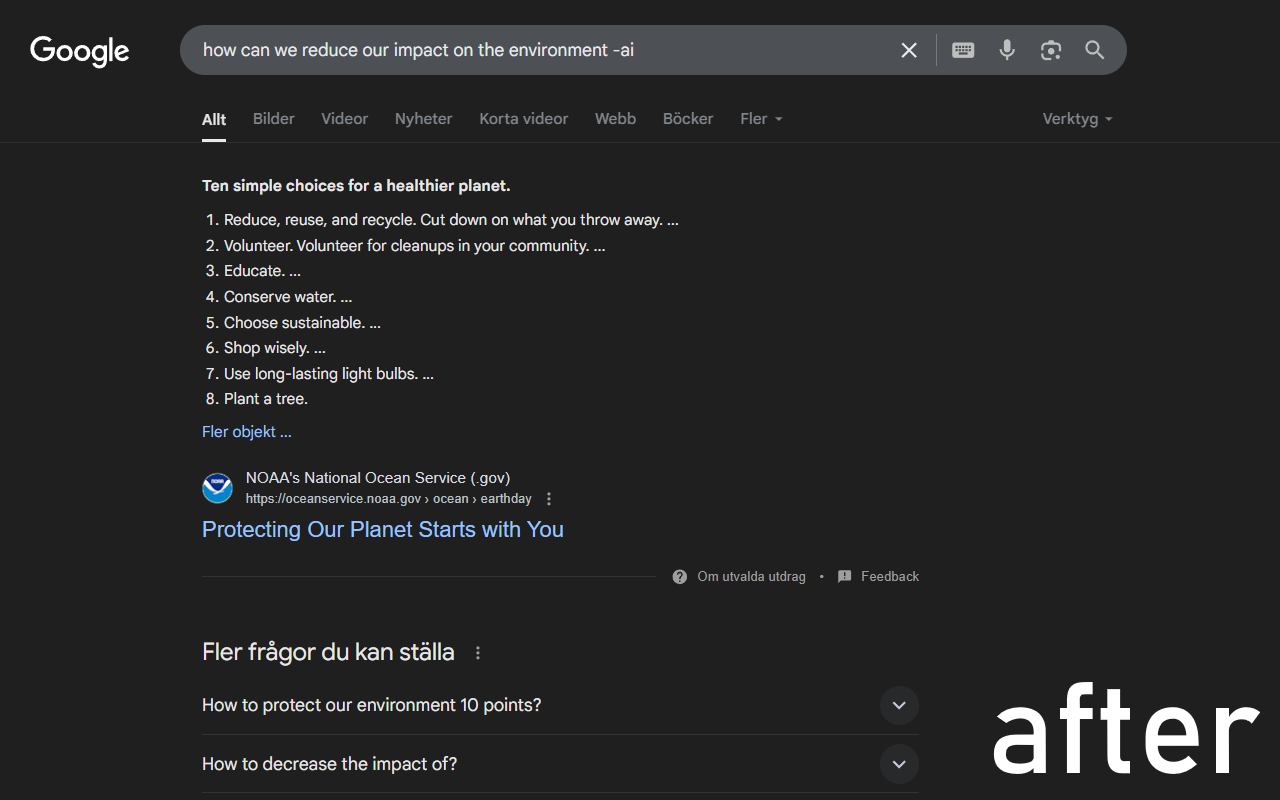Open the Verktyg dropdown
This screenshot has width=1280, height=800.
coord(1077,118)
